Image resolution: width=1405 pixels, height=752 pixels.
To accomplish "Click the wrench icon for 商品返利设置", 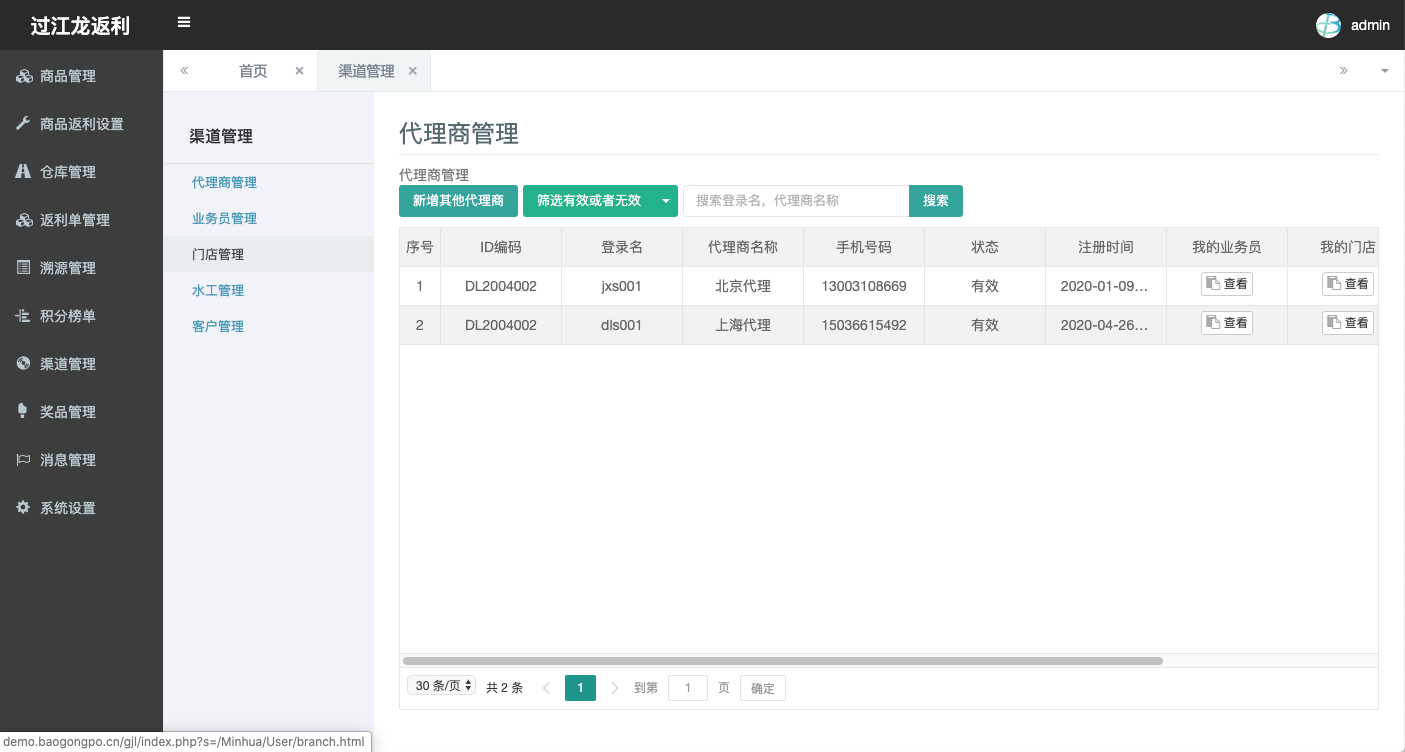I will click(24, 124).
